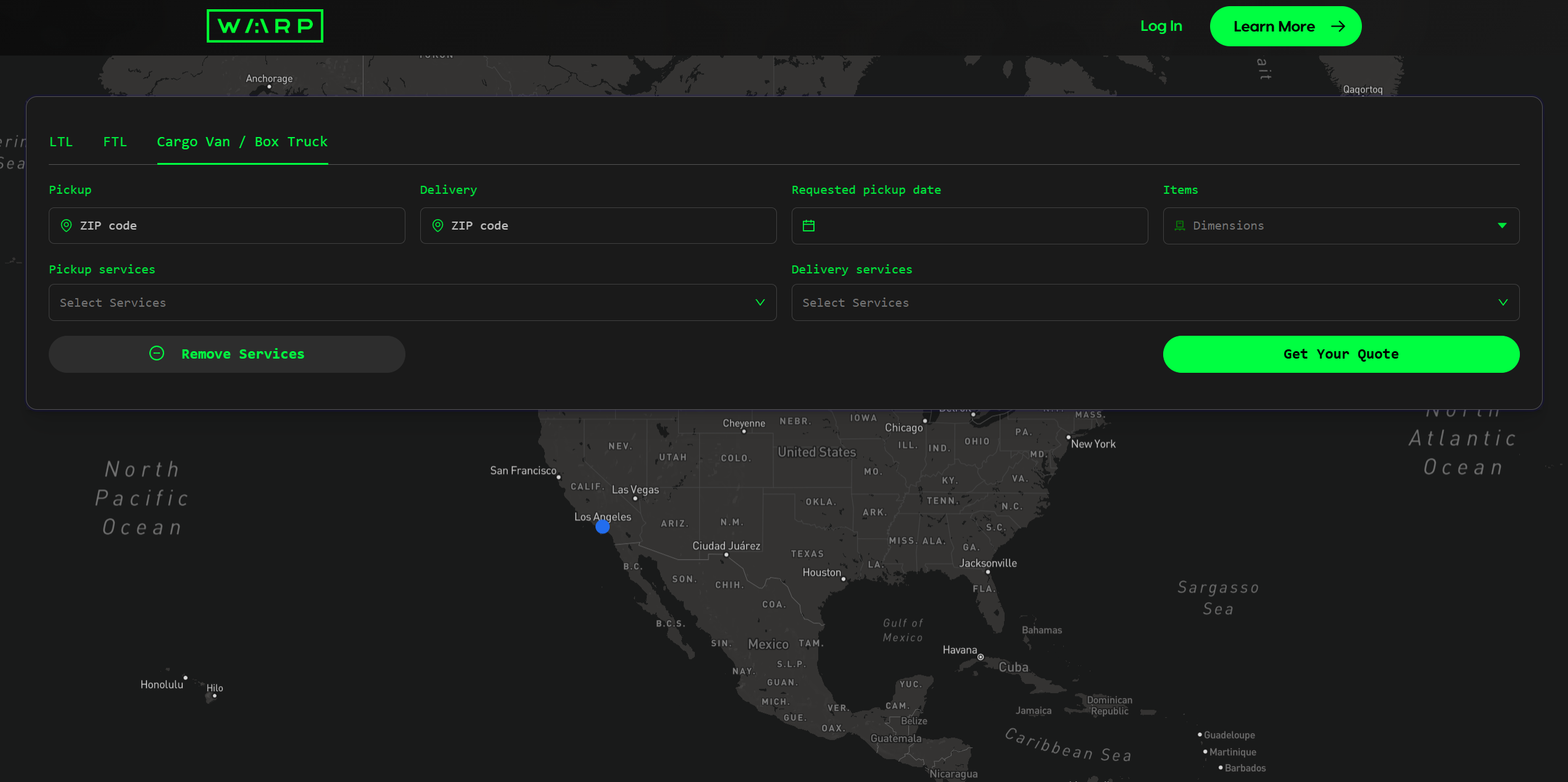Expand the Items Dimensions dropdown arrow
This screenshot has height=782, width=1568.
pyautogui.click(x=1502, y=226)
